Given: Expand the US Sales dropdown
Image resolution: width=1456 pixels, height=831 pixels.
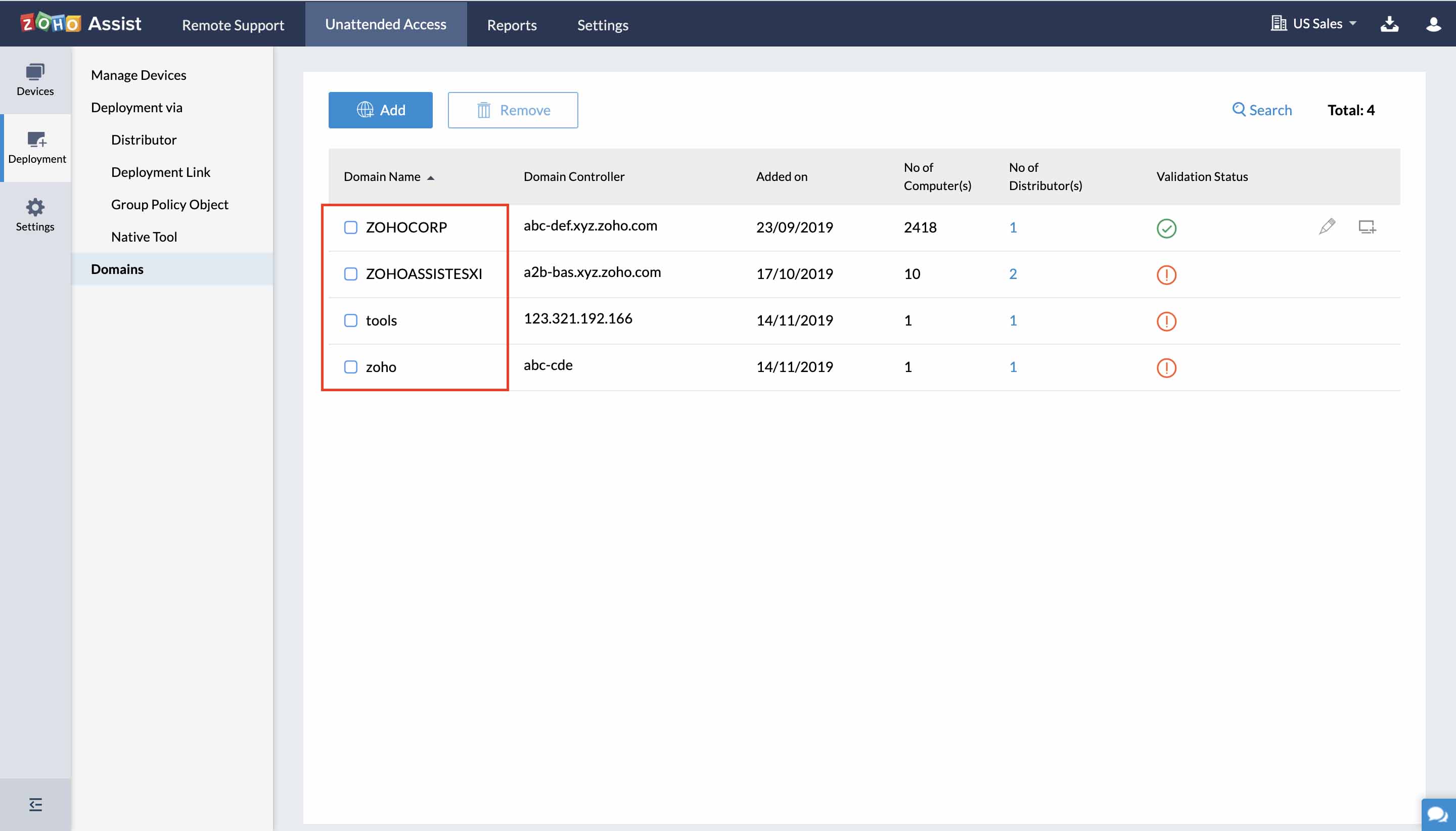Looking at the screenshot, I should (x=1324, y=23).
